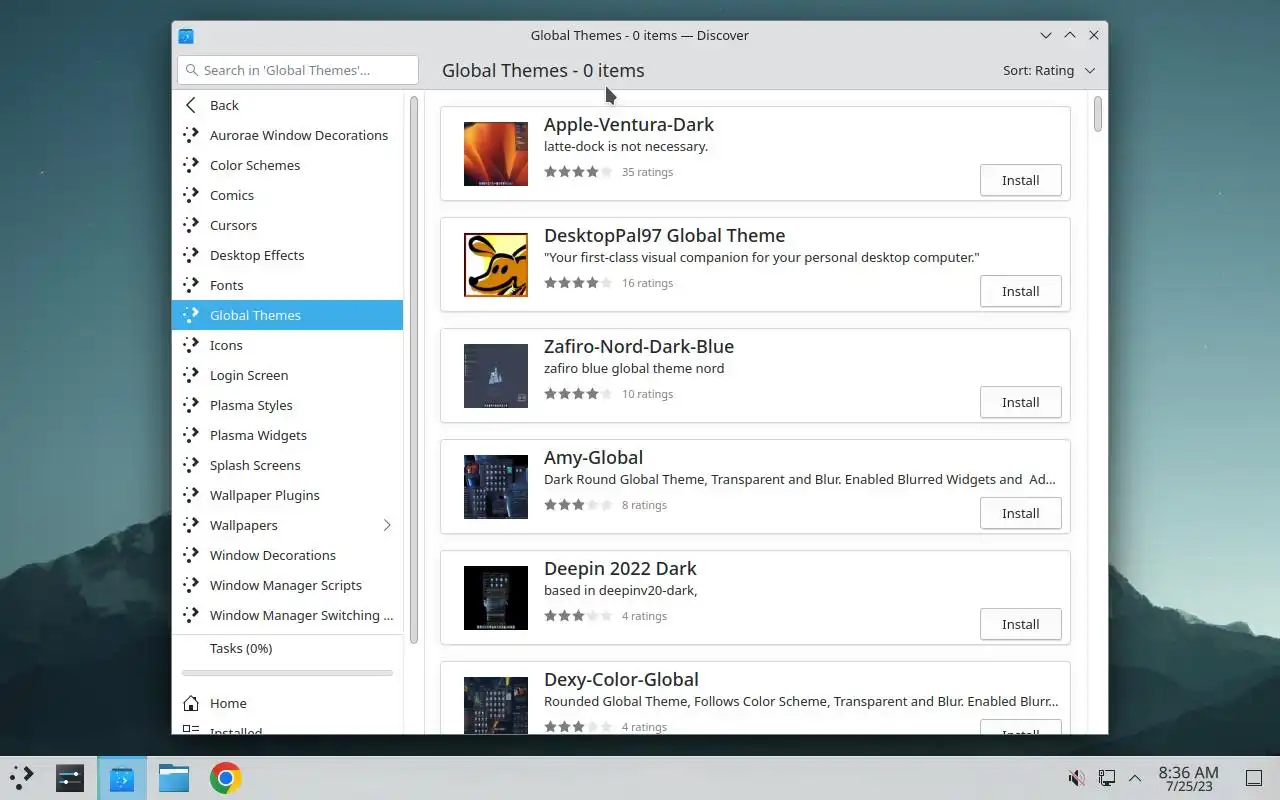1280x800 pixels.
Task: Click the Splash Screens category icon
Action: 191,465
